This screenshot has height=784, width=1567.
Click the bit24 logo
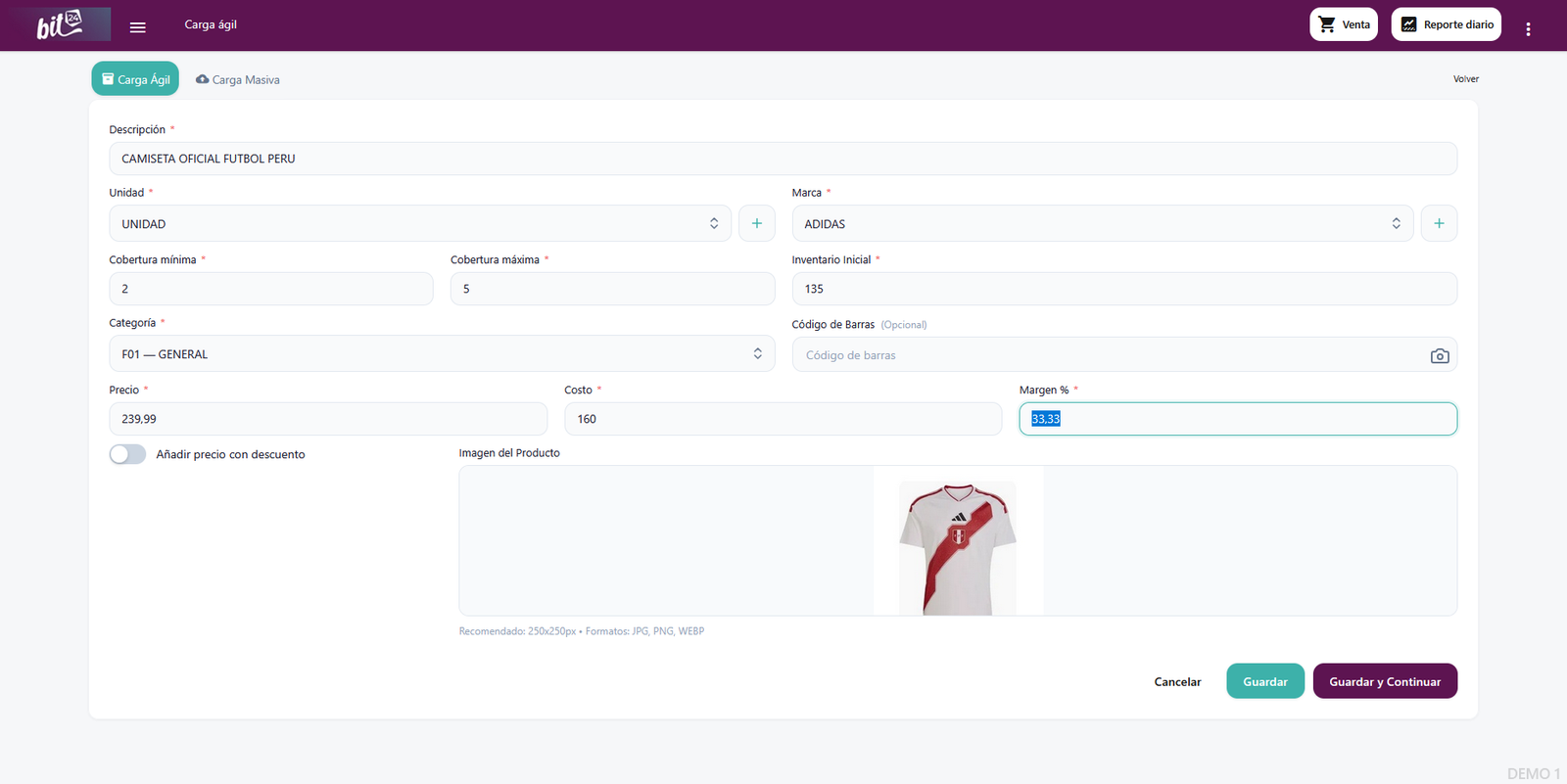click(x=60, y=24)
